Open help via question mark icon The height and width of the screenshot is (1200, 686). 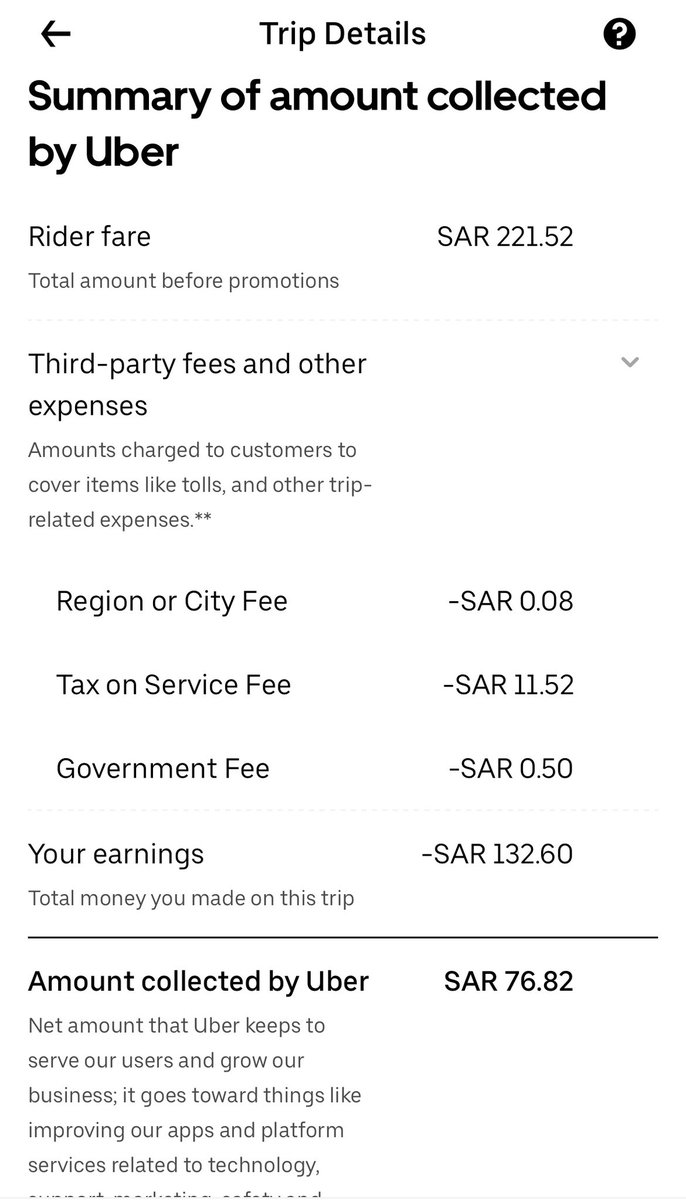[620, 35]
